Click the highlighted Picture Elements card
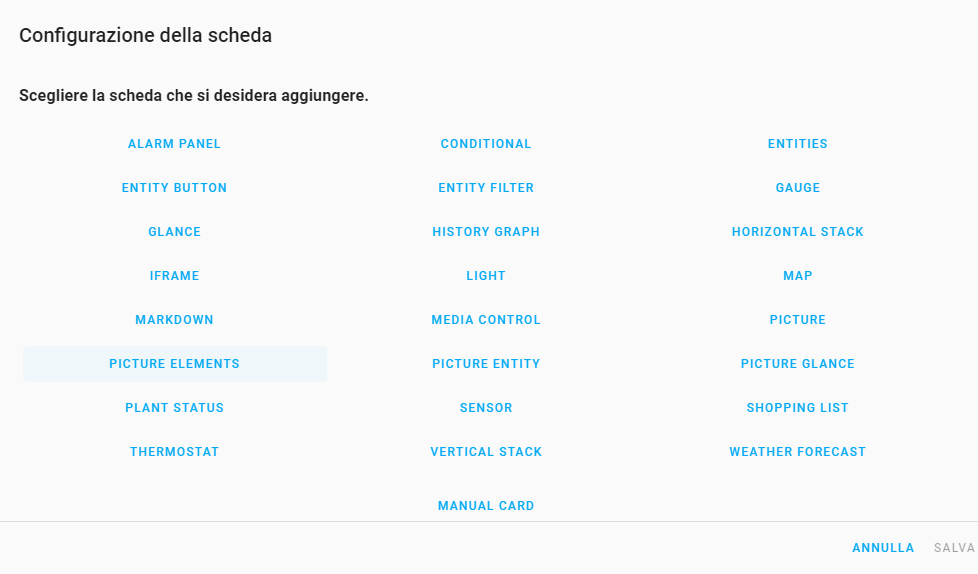This screenshot has height=574, width=978. 174,364
